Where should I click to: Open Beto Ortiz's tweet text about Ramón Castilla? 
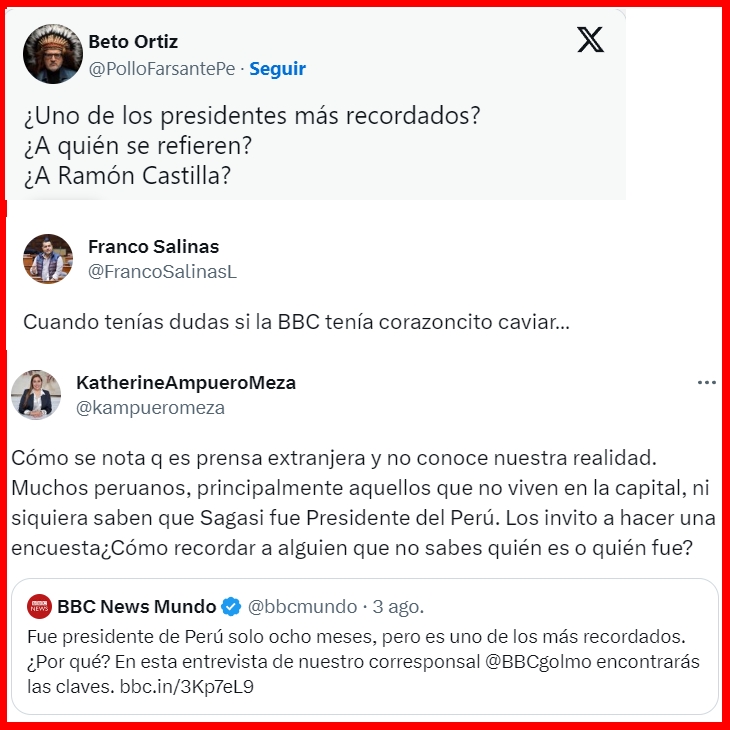tap(252, 146)
